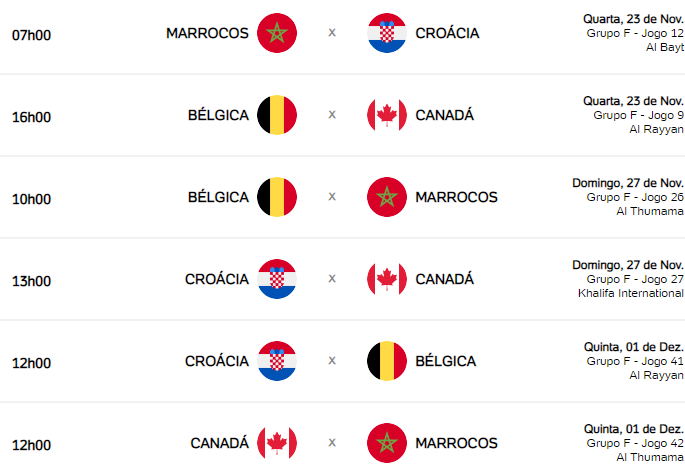Click Canada flag in Jogo 9 row

click(387, 115)
